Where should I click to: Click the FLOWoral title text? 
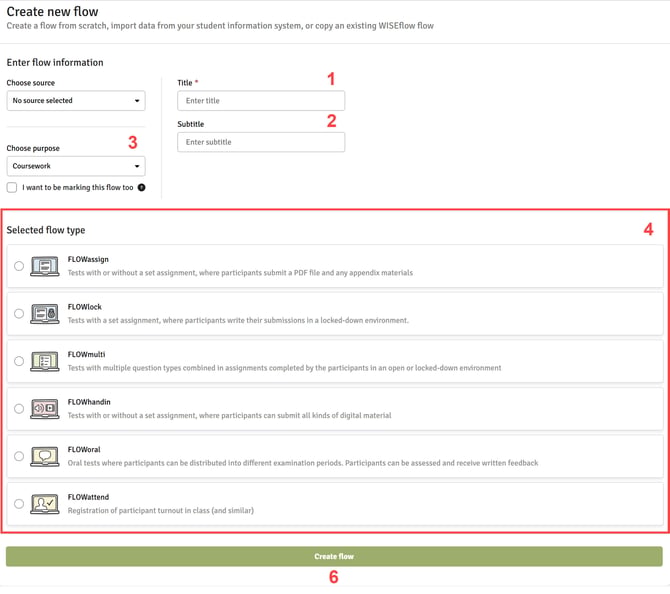pyautogui.click(x=84, y=450)
